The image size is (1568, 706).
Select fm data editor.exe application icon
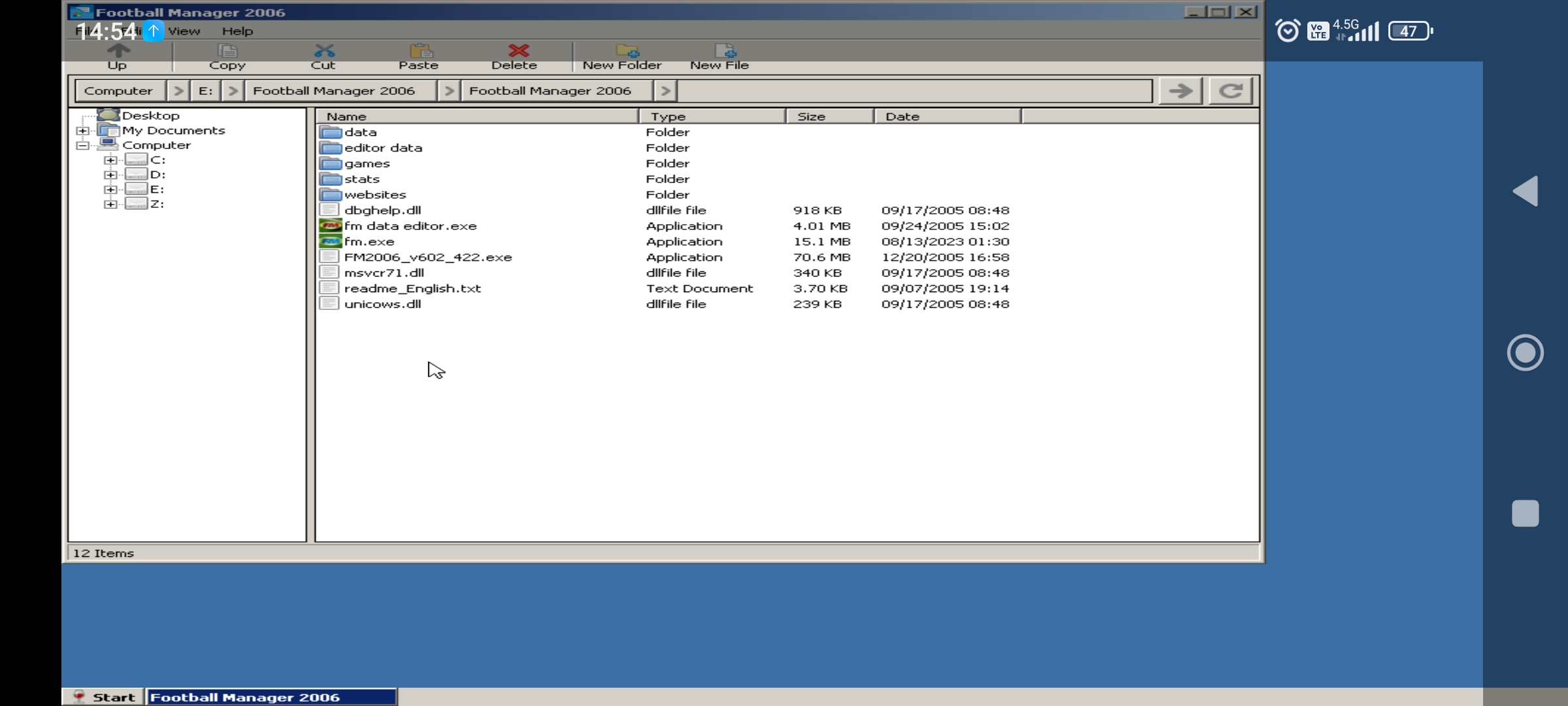pos(331,226)
